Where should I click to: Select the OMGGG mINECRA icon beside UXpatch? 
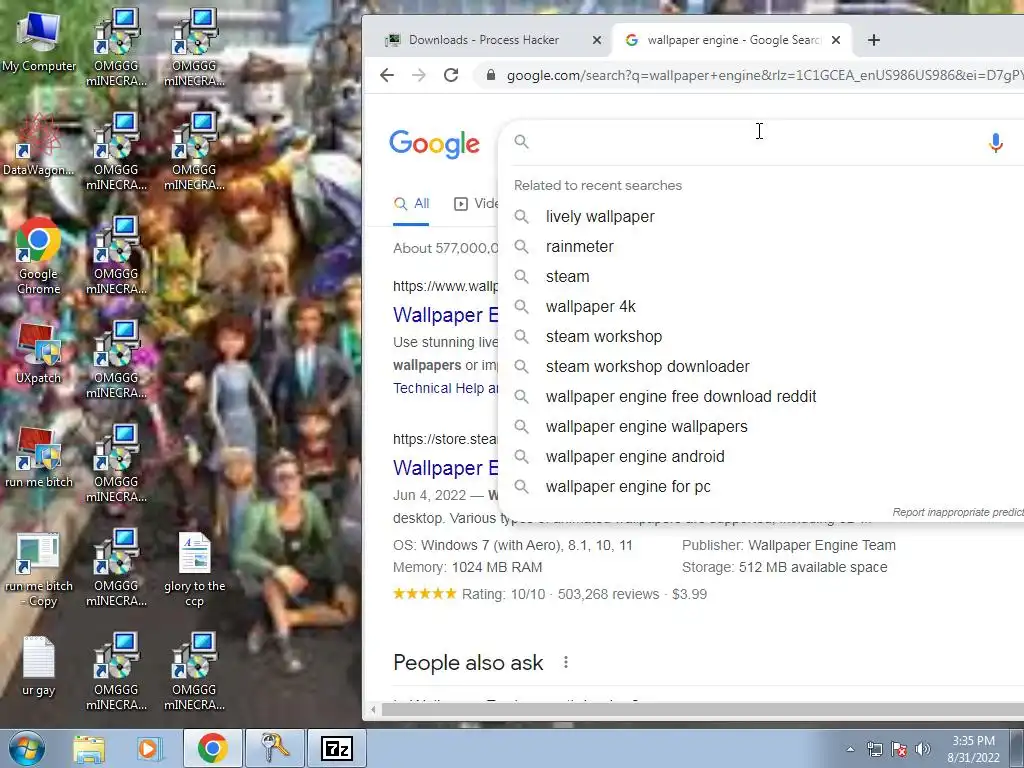(x=116, y=360)
